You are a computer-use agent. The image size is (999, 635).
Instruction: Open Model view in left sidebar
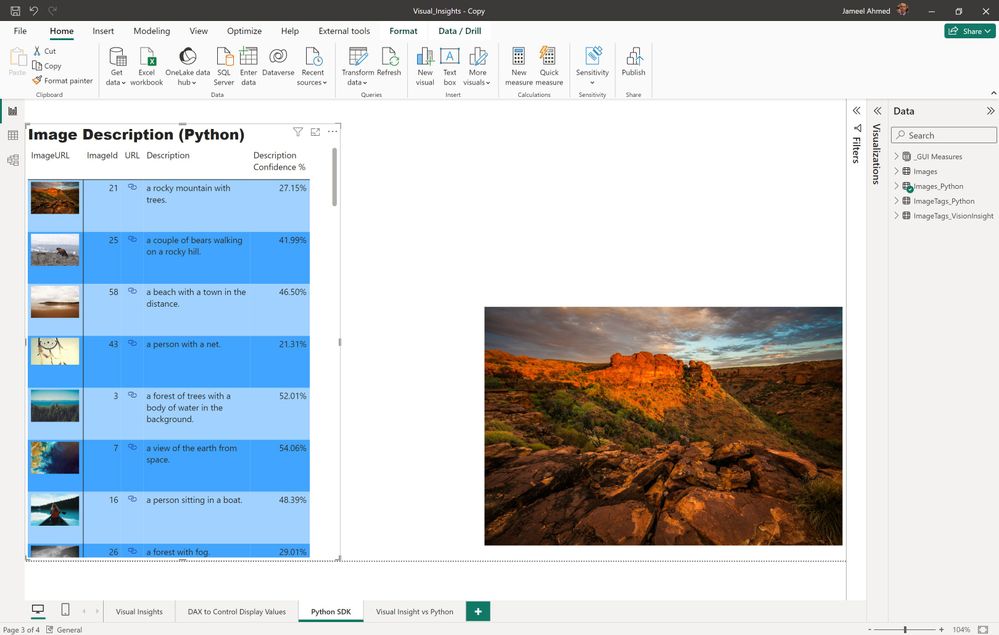click(13, 160)
